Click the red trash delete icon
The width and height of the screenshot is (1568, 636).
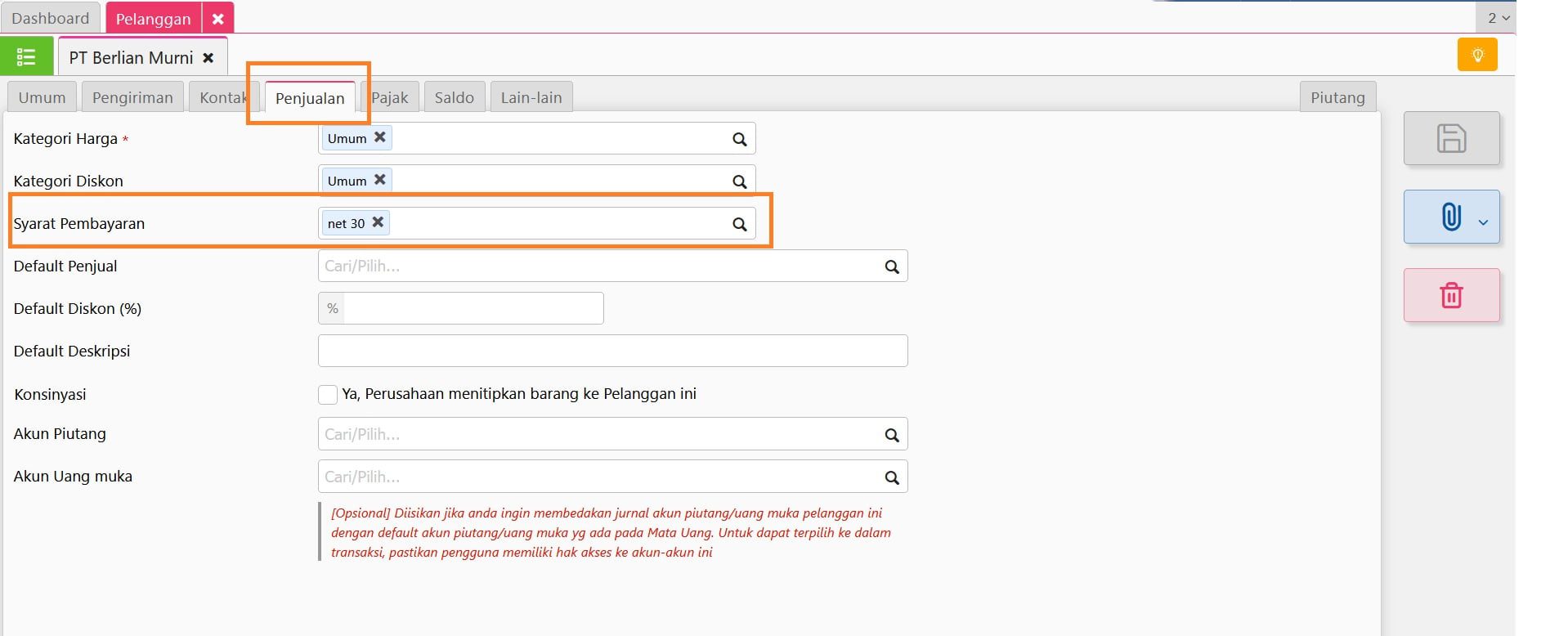[x=1450, y=295]
